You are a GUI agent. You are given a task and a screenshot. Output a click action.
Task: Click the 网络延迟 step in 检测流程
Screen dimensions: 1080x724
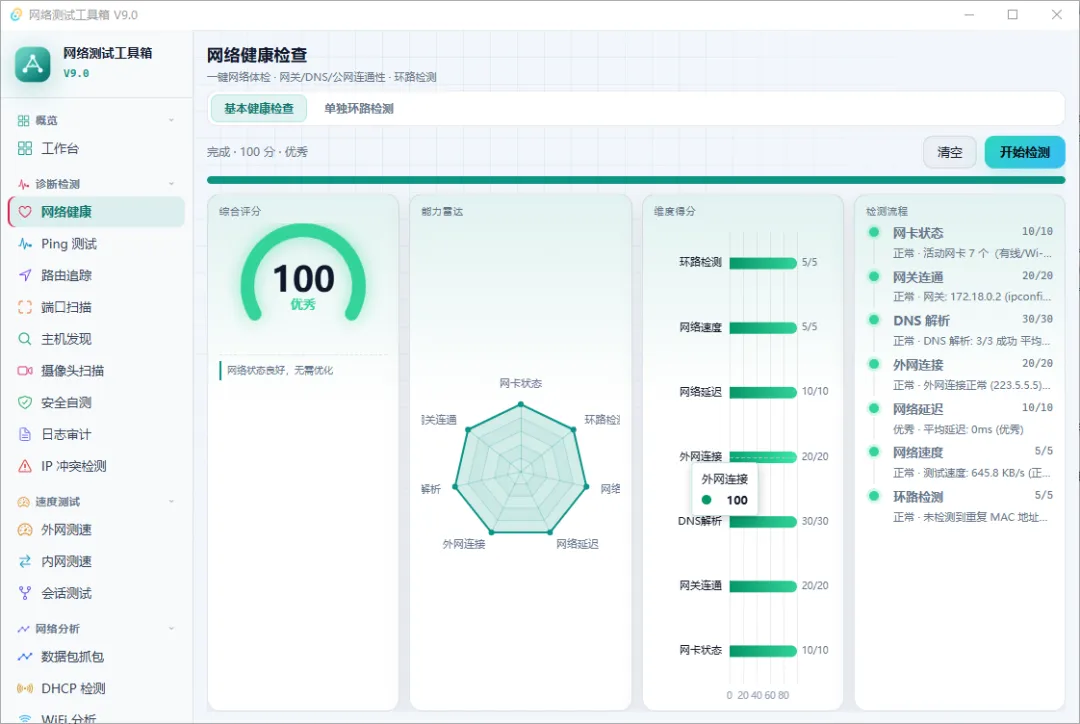(x=961, y=418)
